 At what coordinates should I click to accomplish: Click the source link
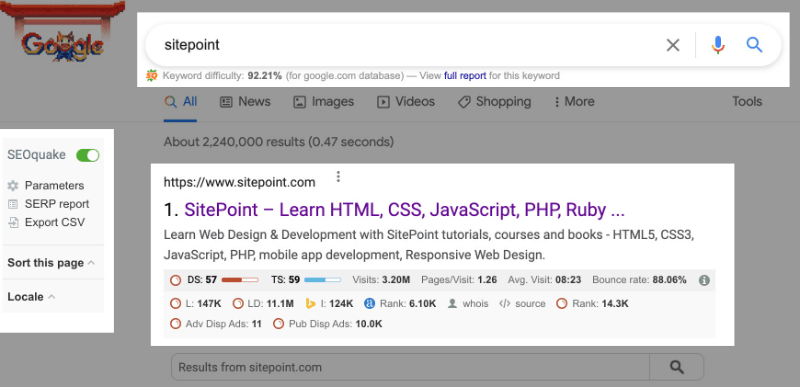[x=530, y=304]
